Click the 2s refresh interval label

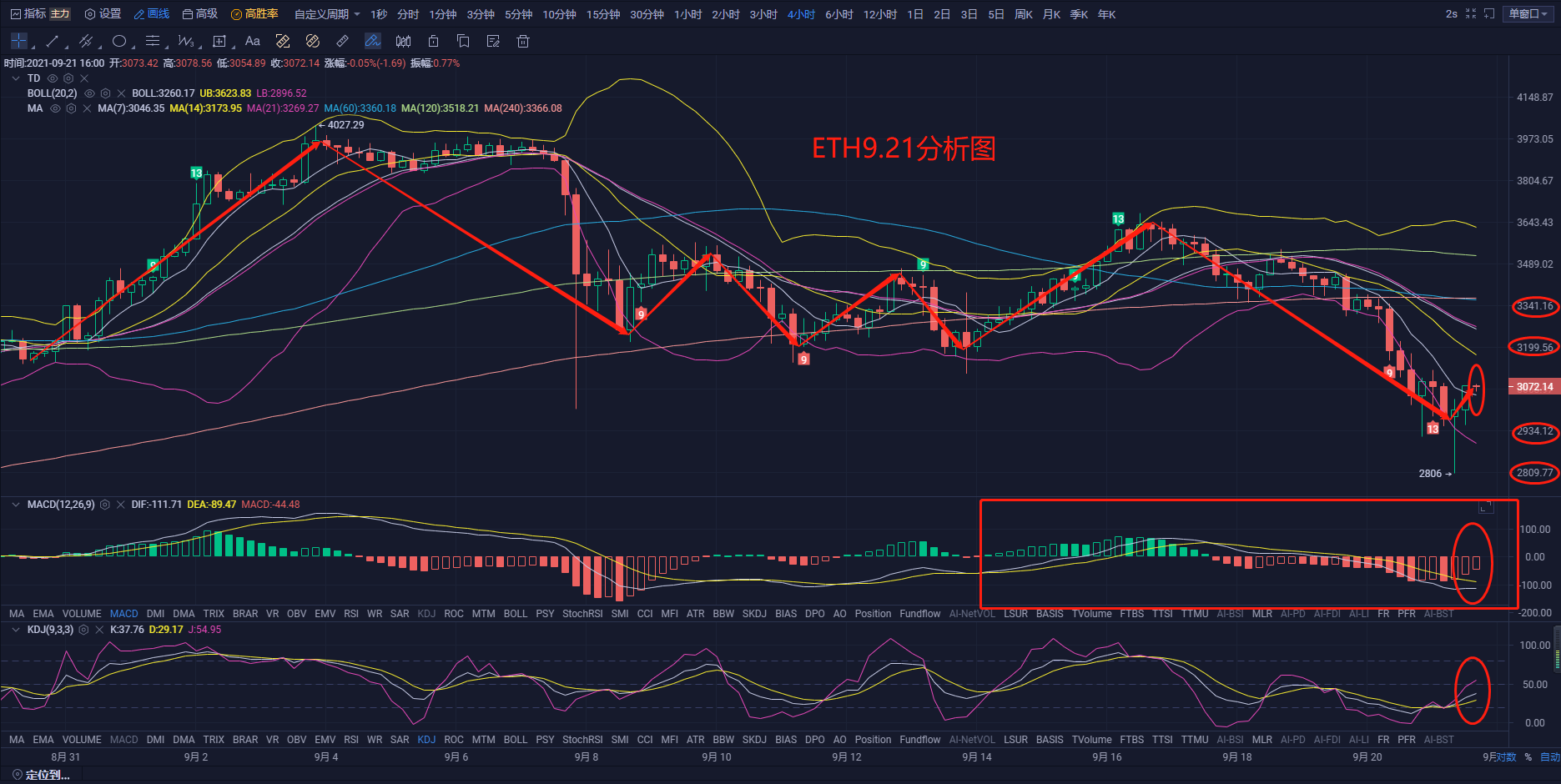1452,14
